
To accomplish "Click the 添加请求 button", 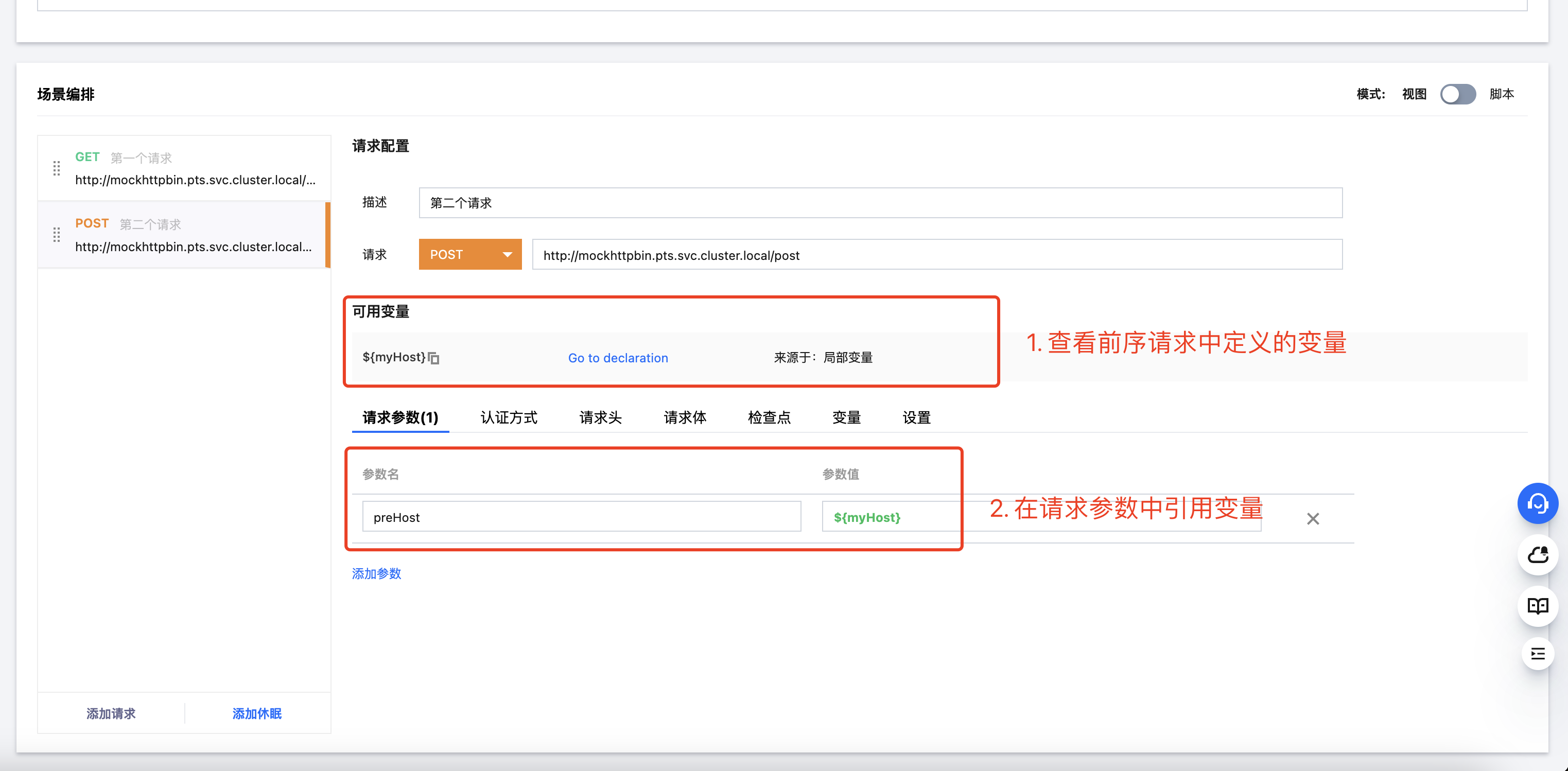I will [111, 713].
